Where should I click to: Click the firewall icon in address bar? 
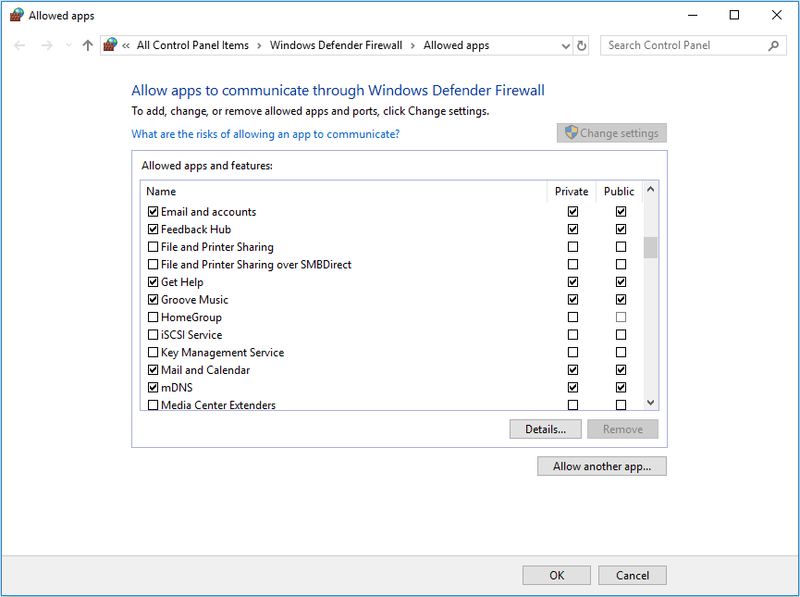coord(110,45)
